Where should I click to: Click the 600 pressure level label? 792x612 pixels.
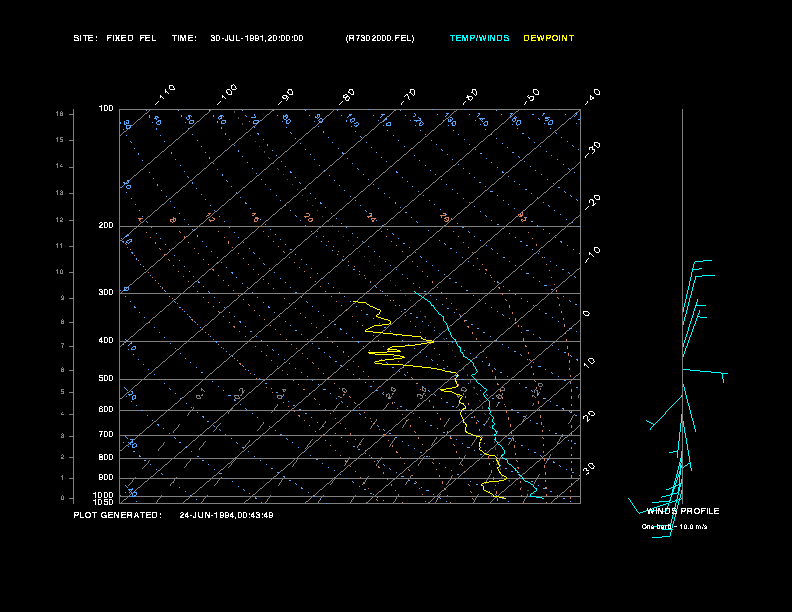point(106,410)
